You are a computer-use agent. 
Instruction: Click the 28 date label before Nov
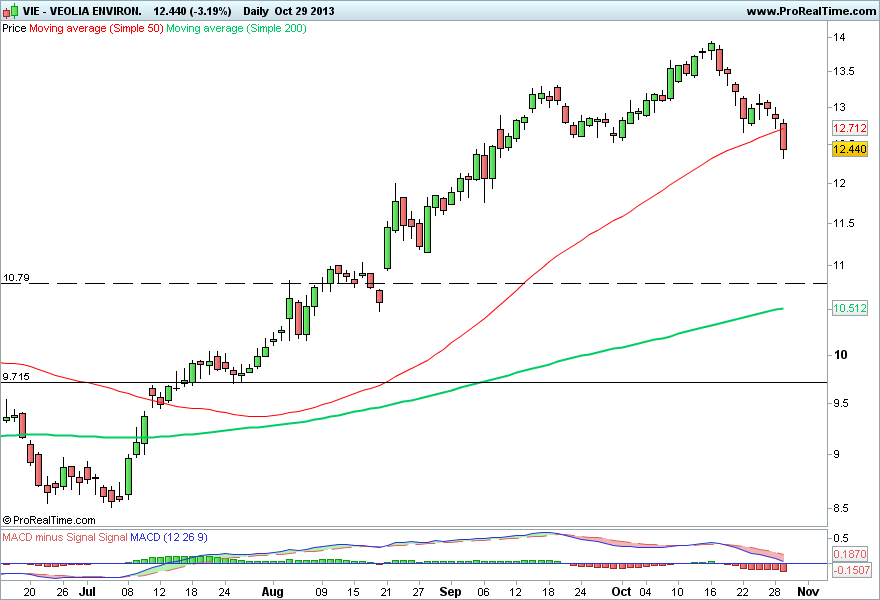point(774,592)
